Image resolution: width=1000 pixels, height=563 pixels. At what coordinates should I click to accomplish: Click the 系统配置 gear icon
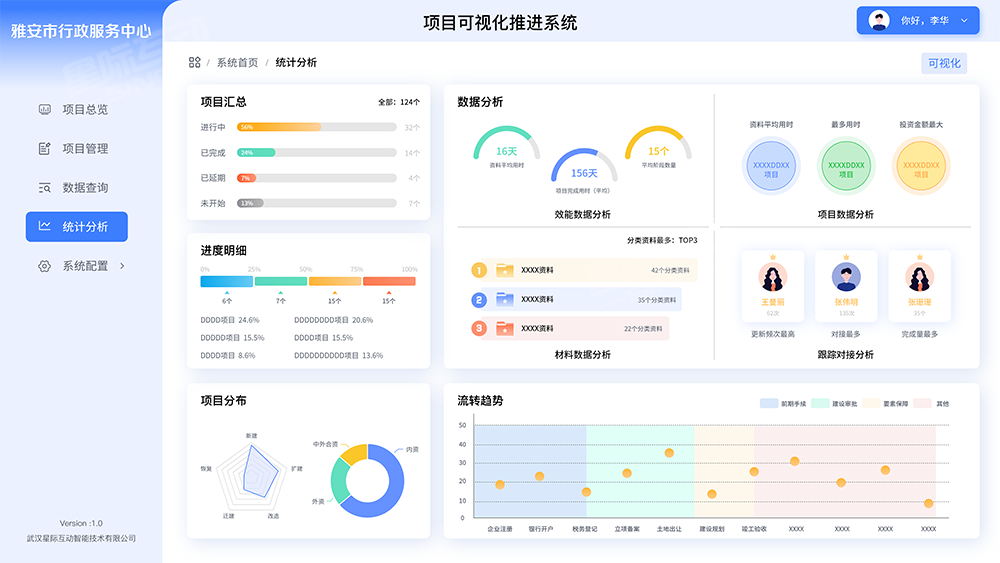pyautogui.click(x=44, y=266)
